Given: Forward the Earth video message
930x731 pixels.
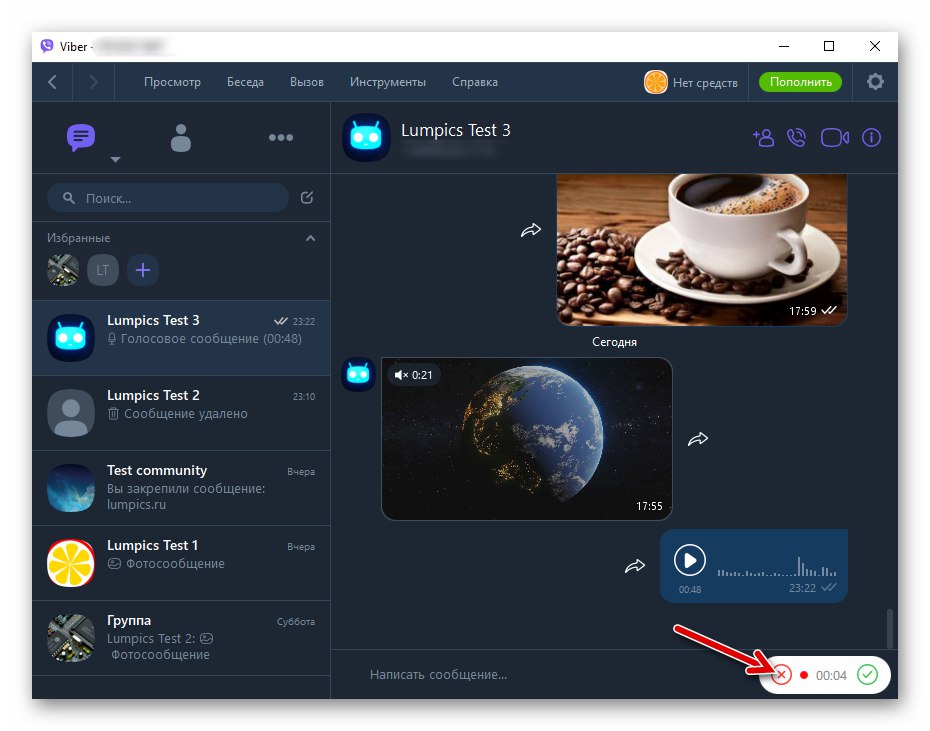Looking at the screenshot, I should [x=698, y=439].
